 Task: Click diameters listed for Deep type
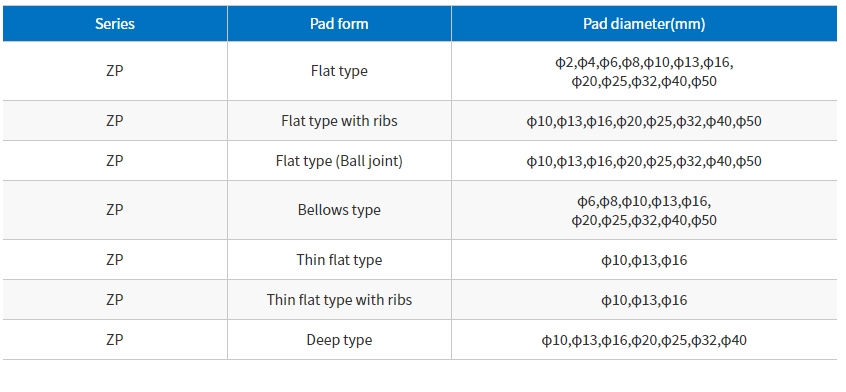tap(644, 340)
